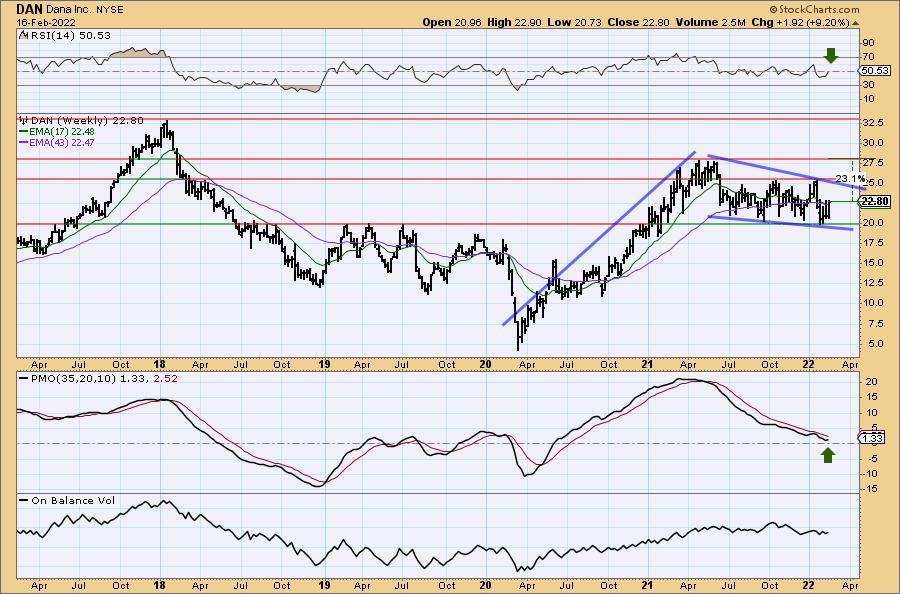
Task: Click year 22 on price panel time axis
Action: tap(809, 364)
